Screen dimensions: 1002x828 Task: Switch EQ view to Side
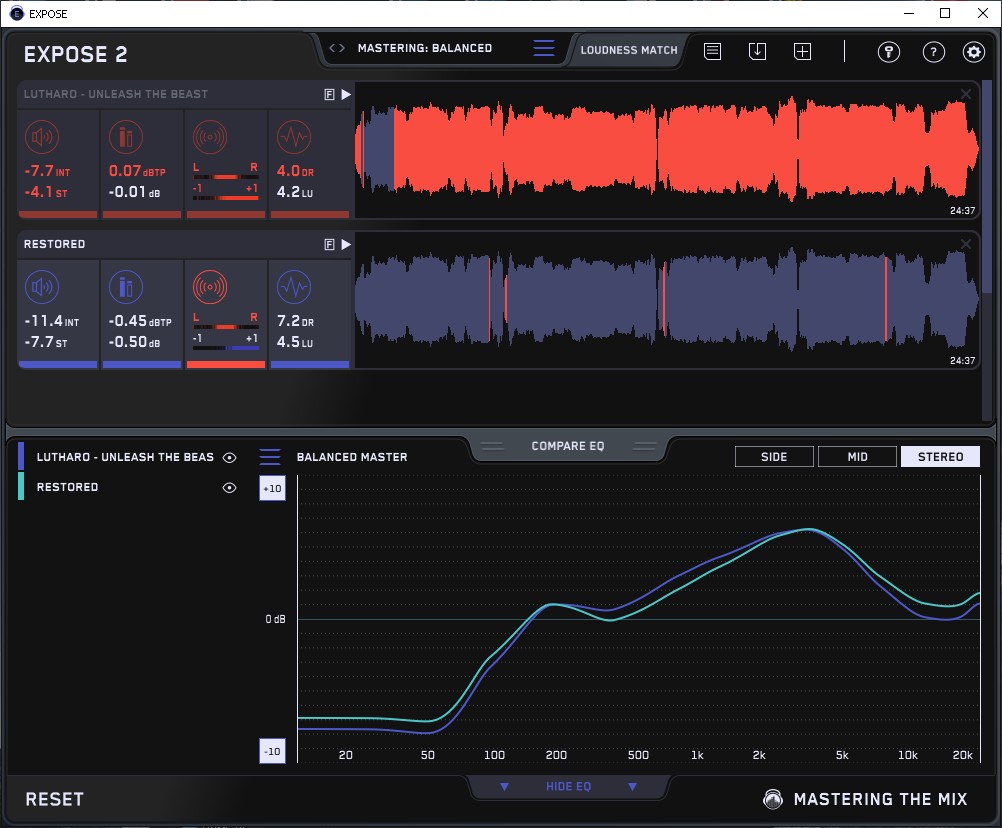coord(774,457)
